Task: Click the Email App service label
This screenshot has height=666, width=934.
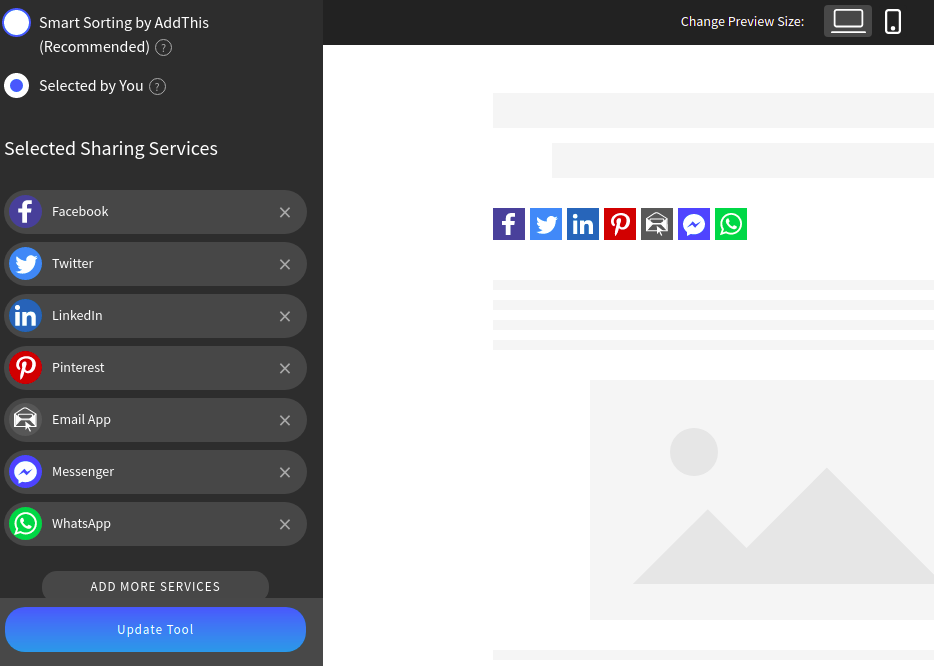Action: [x=81, y=420]
